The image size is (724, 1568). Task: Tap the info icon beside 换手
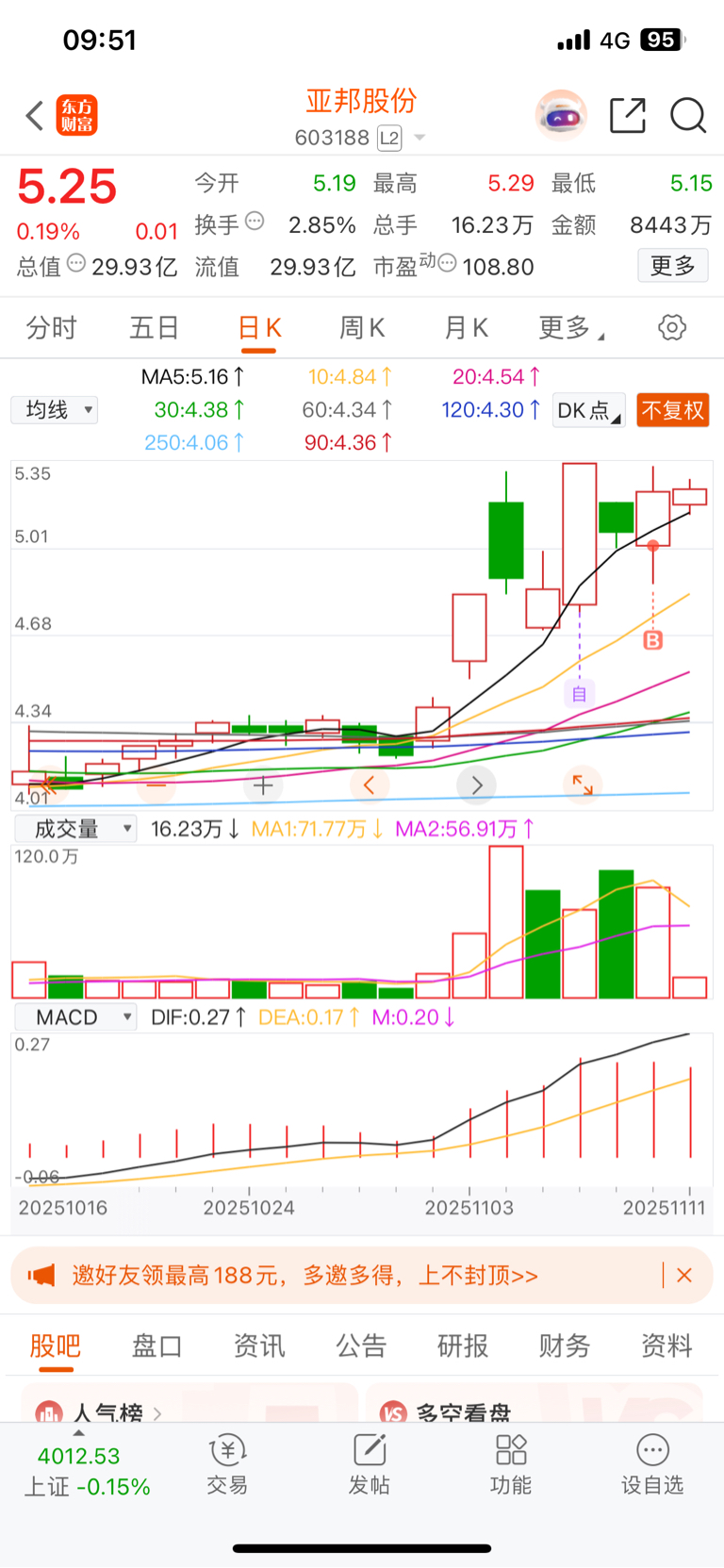[x=255, y=222]
